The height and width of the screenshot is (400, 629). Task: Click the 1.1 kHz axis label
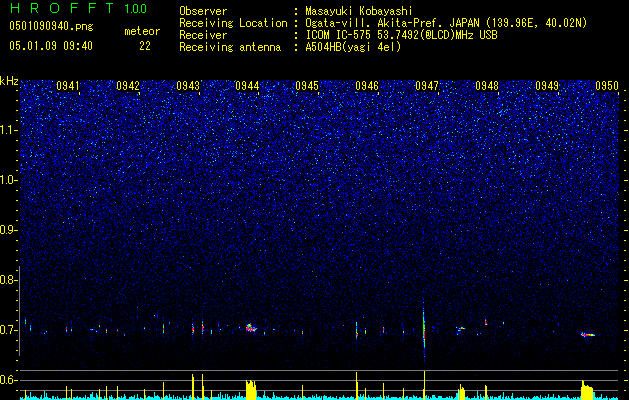point(9,130)
